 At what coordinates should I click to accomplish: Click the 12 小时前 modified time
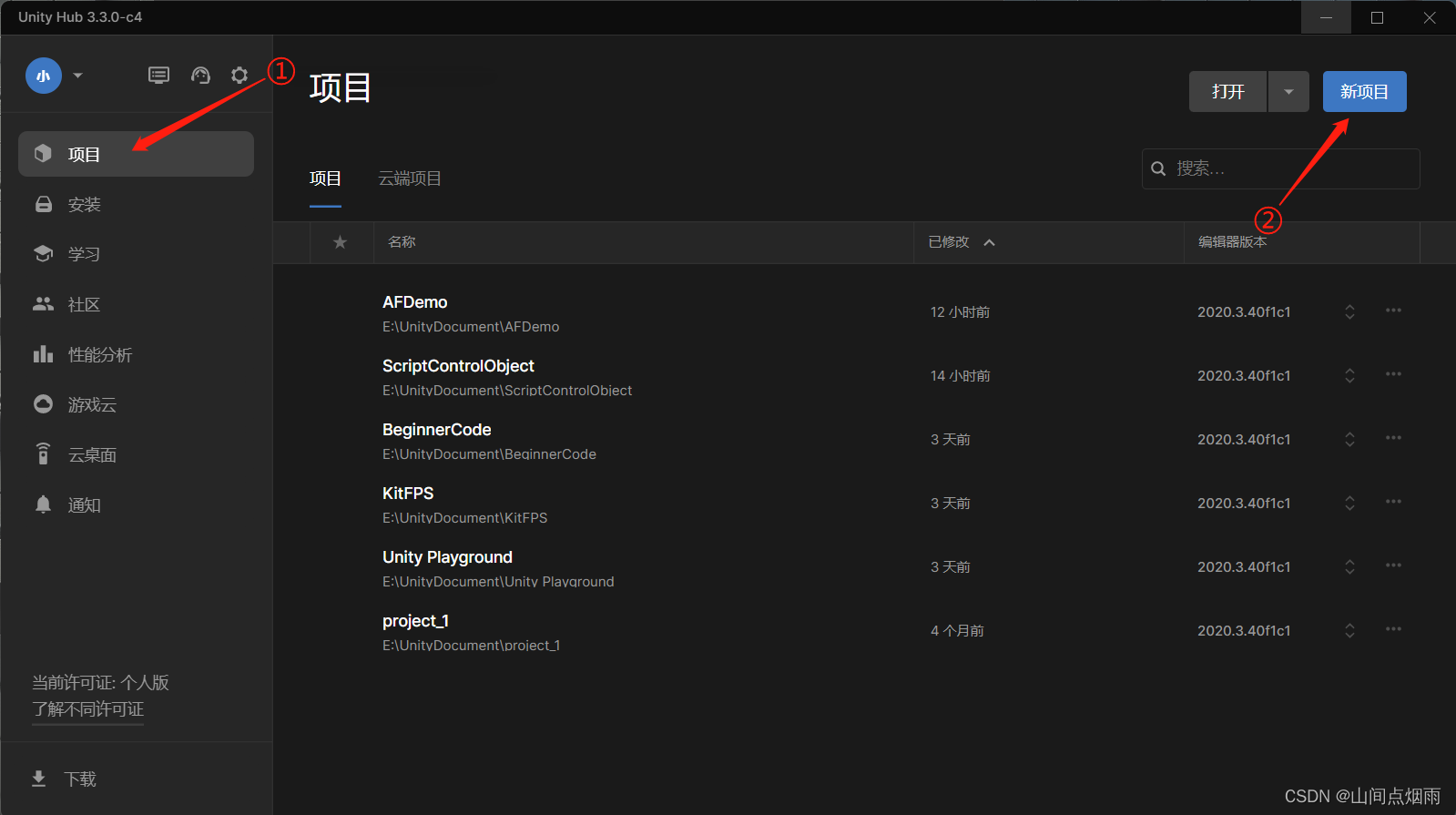click(x=960, y=312)
